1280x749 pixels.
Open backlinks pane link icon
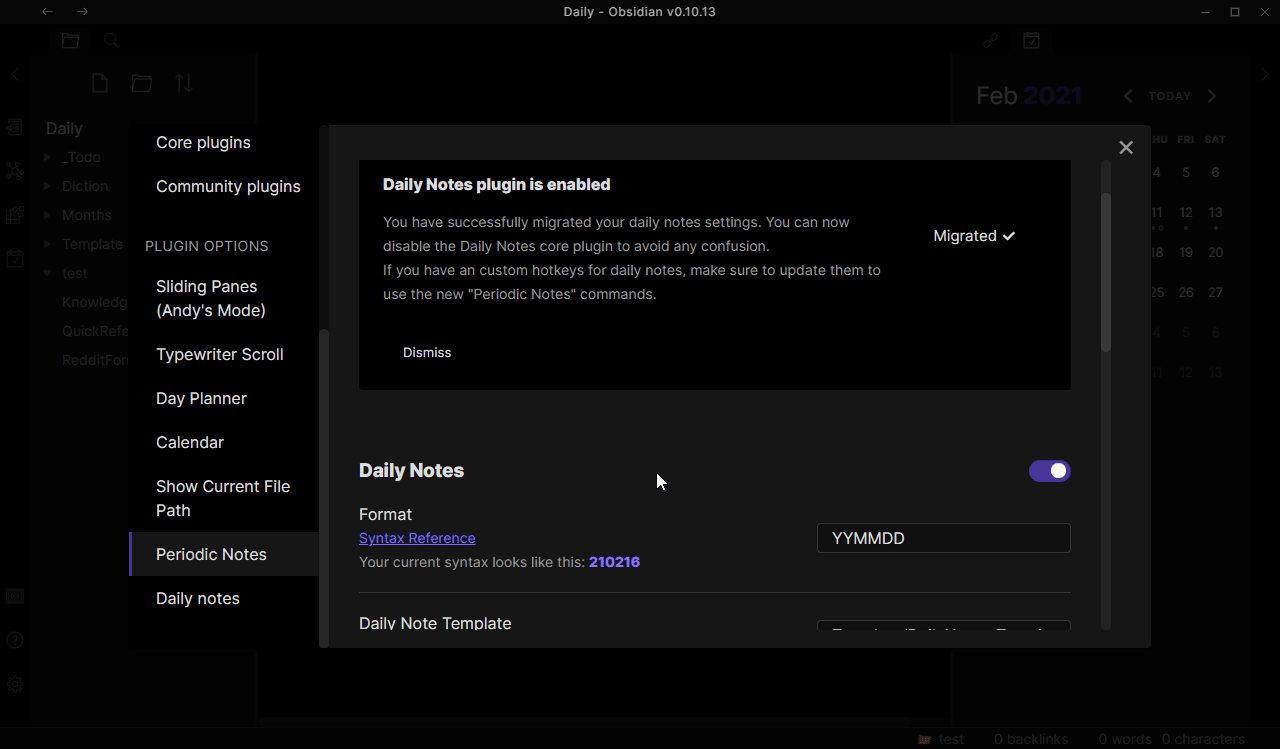pyautogui.click(x=990, y=41)
